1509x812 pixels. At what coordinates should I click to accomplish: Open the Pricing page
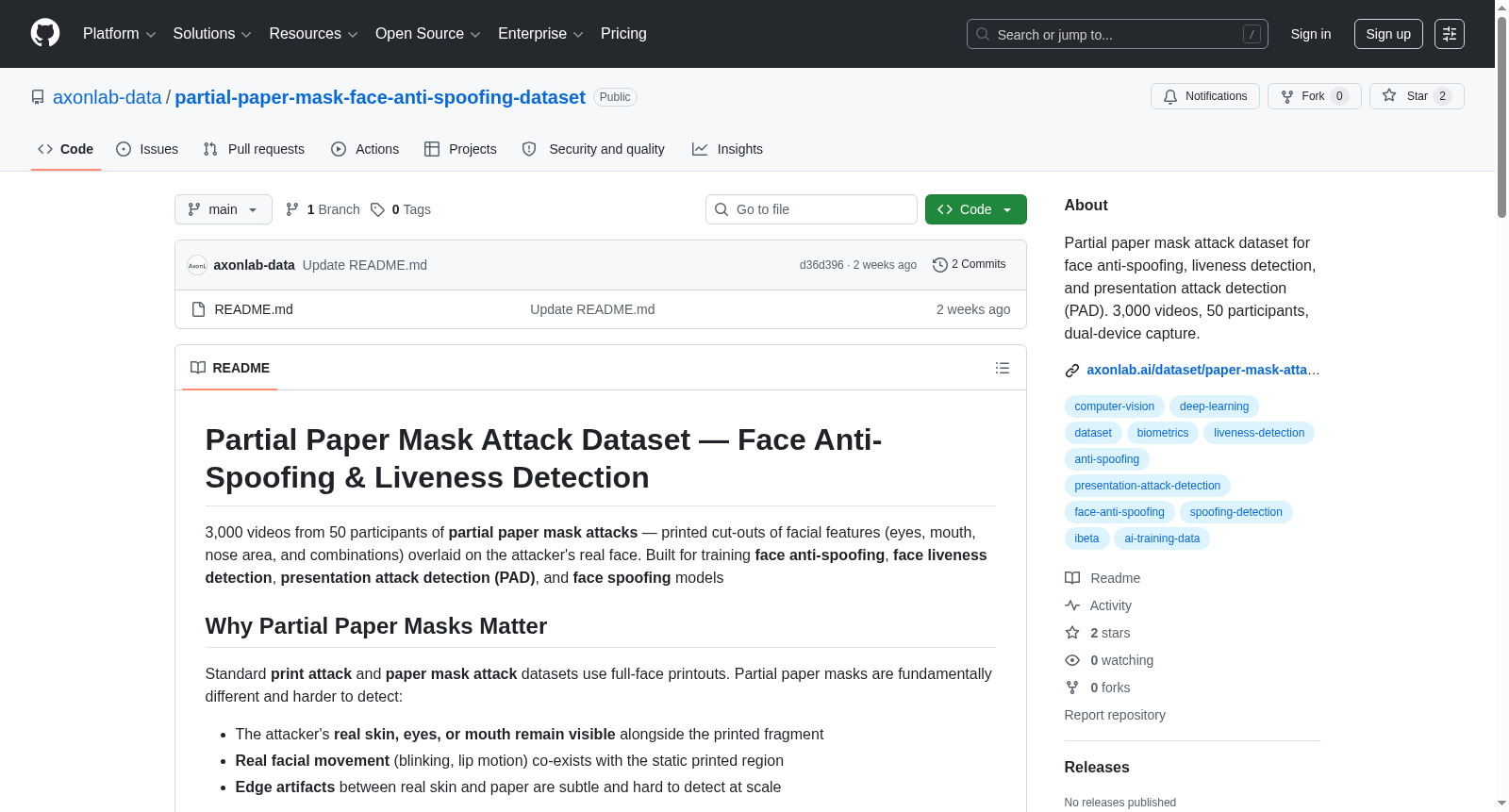[x=623, y=34]
